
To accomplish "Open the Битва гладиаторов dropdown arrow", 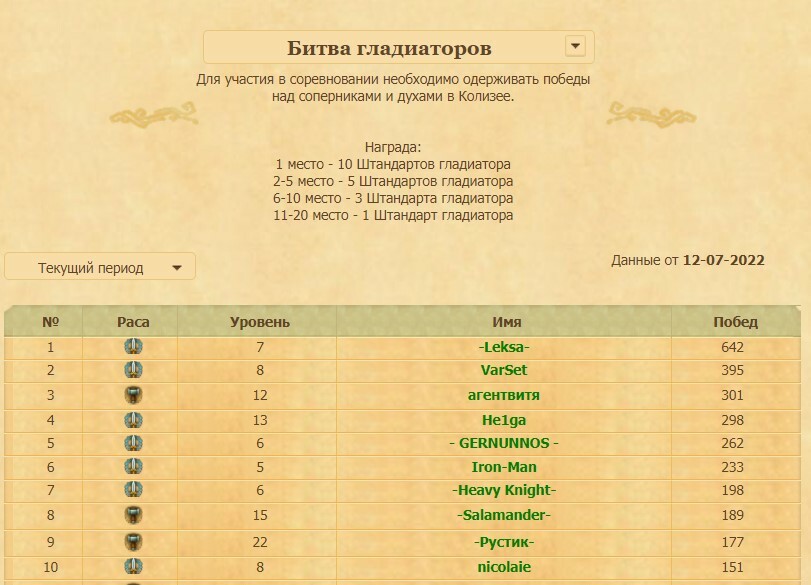I will [574, 46].
